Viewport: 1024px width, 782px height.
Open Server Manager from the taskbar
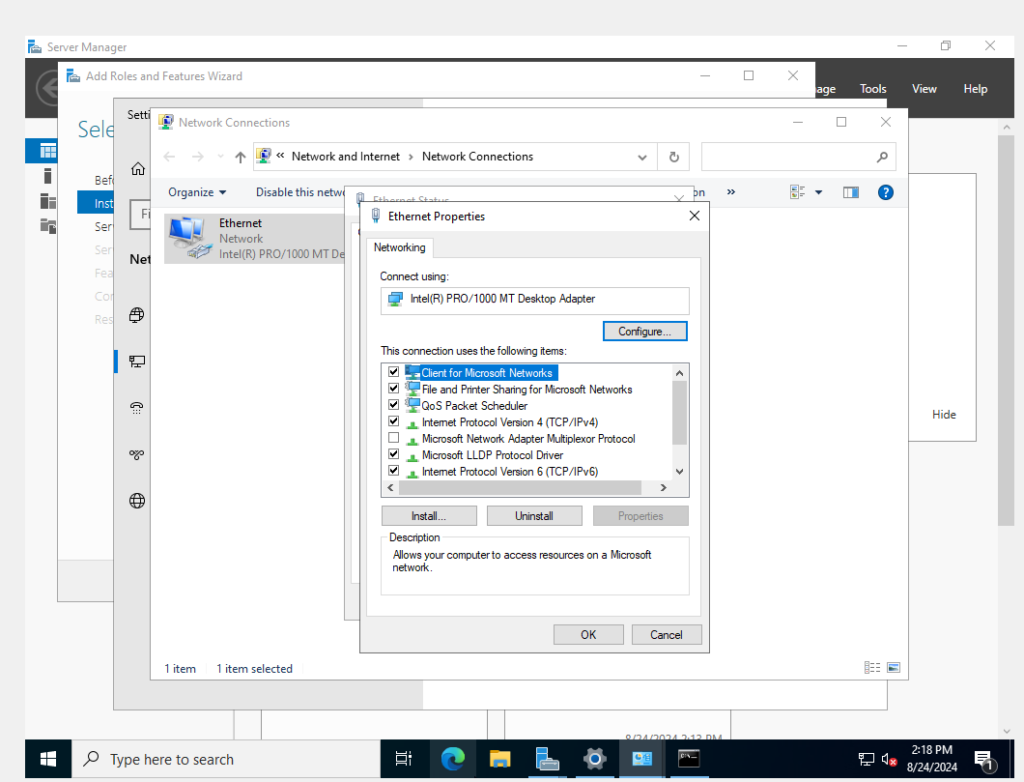click(547, 759)
